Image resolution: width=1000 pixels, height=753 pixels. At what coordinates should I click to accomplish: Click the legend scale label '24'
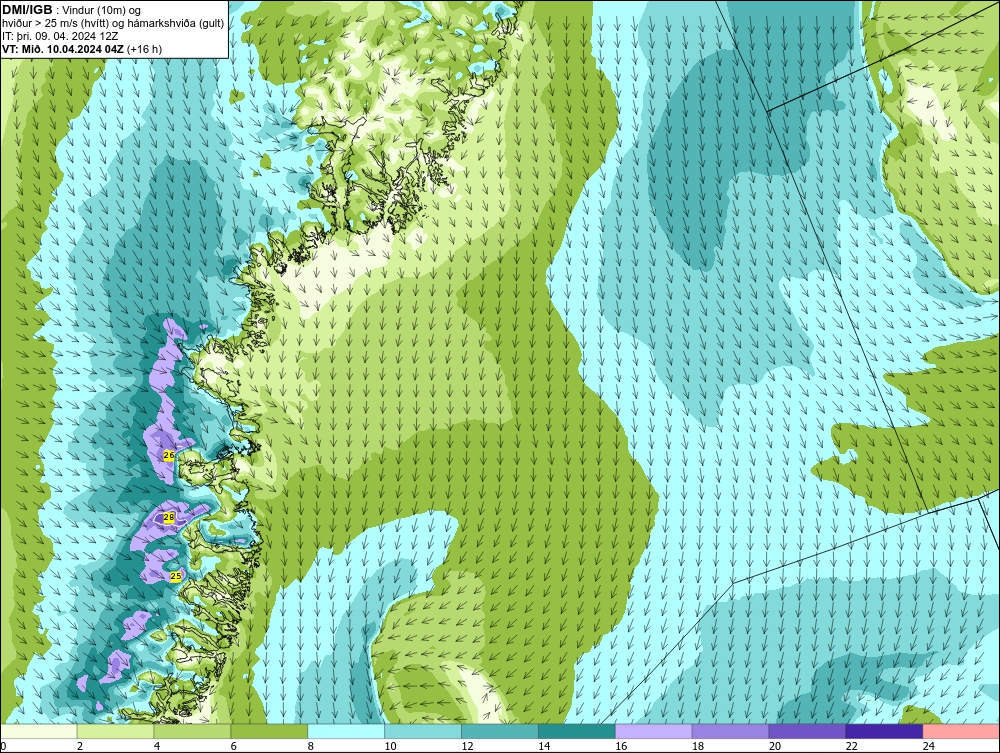click(929, 746)
